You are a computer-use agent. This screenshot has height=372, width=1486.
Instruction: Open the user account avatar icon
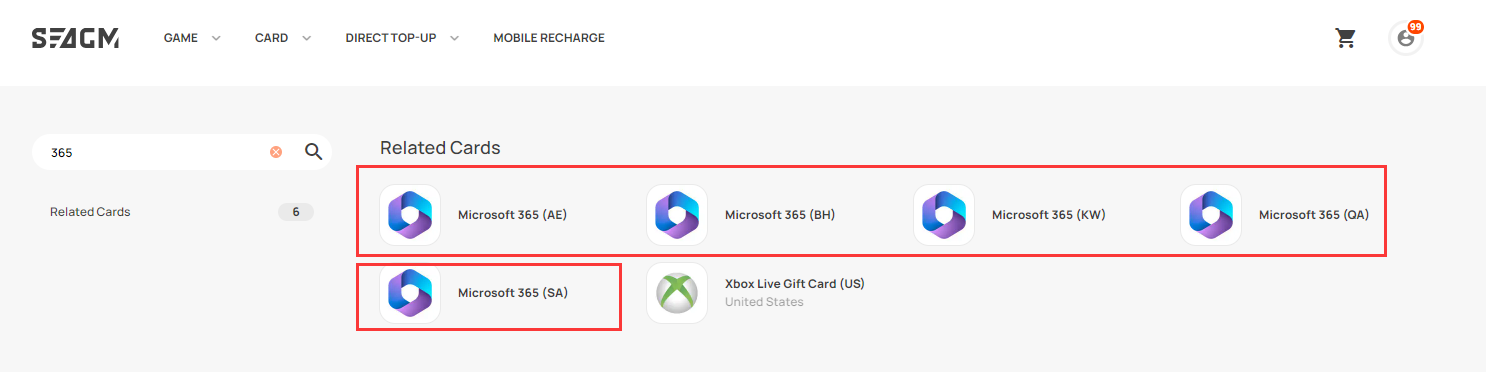1405,38
